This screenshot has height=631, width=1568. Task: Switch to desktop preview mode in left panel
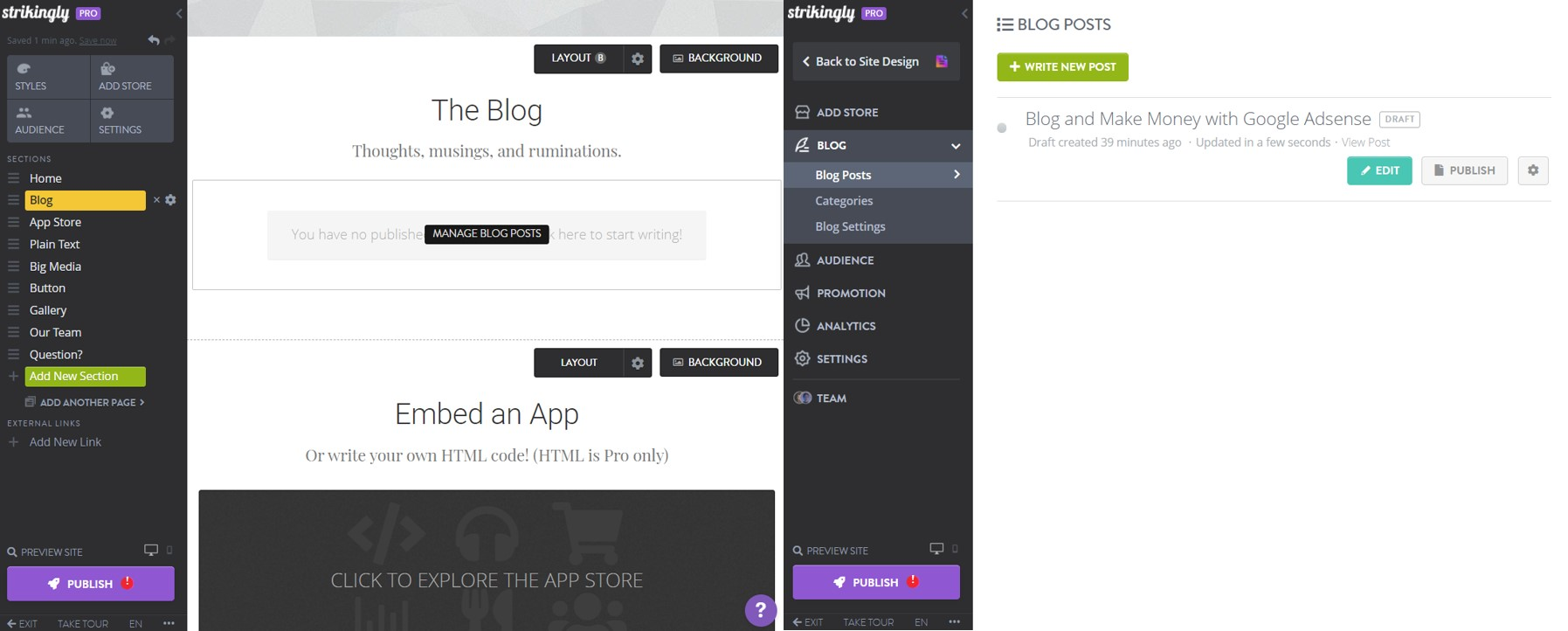click(151, 551)
